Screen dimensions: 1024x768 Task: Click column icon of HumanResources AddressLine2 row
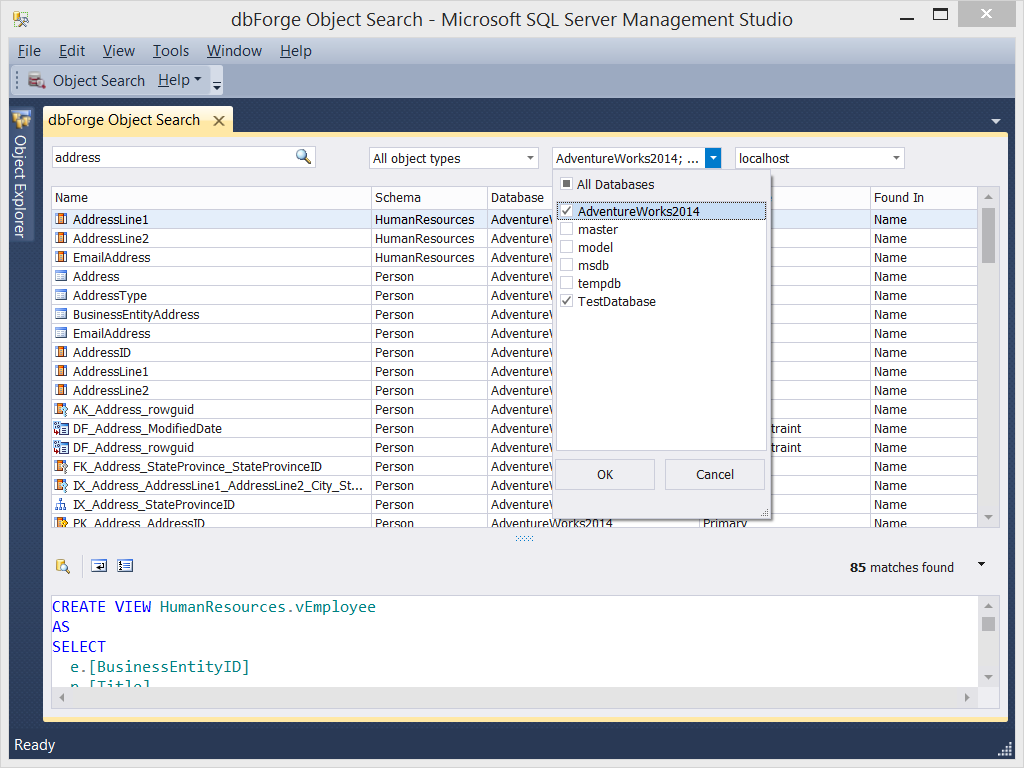point(61,238)
